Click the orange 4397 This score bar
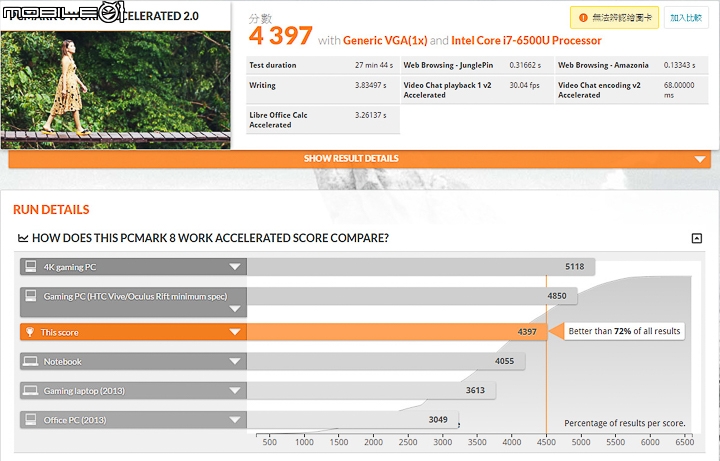Viewport: 720px width, 461px height. [x=397, y=332]
